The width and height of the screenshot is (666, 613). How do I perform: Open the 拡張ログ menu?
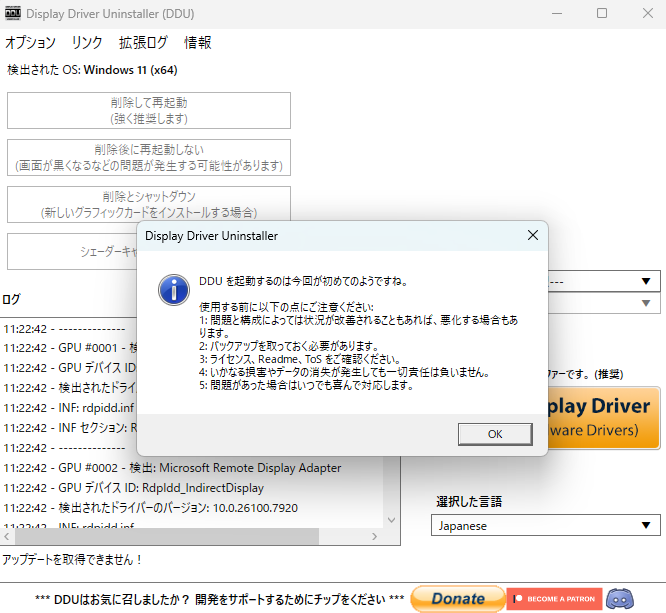click(x=143, y=43)
